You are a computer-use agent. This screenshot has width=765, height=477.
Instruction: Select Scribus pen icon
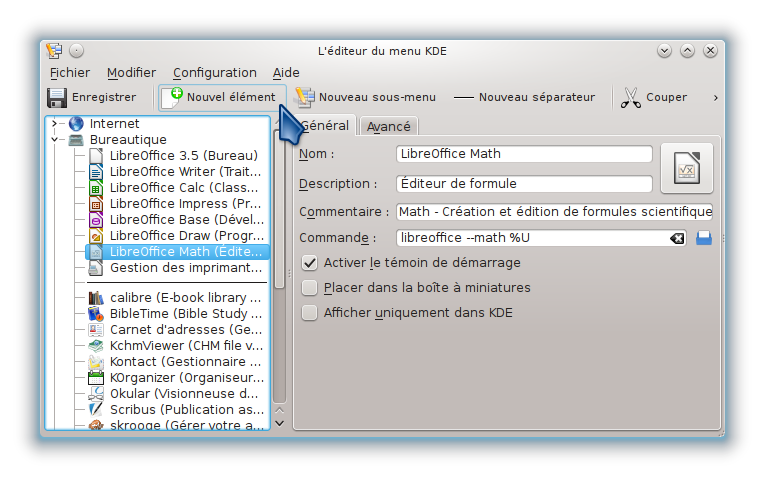96,410
